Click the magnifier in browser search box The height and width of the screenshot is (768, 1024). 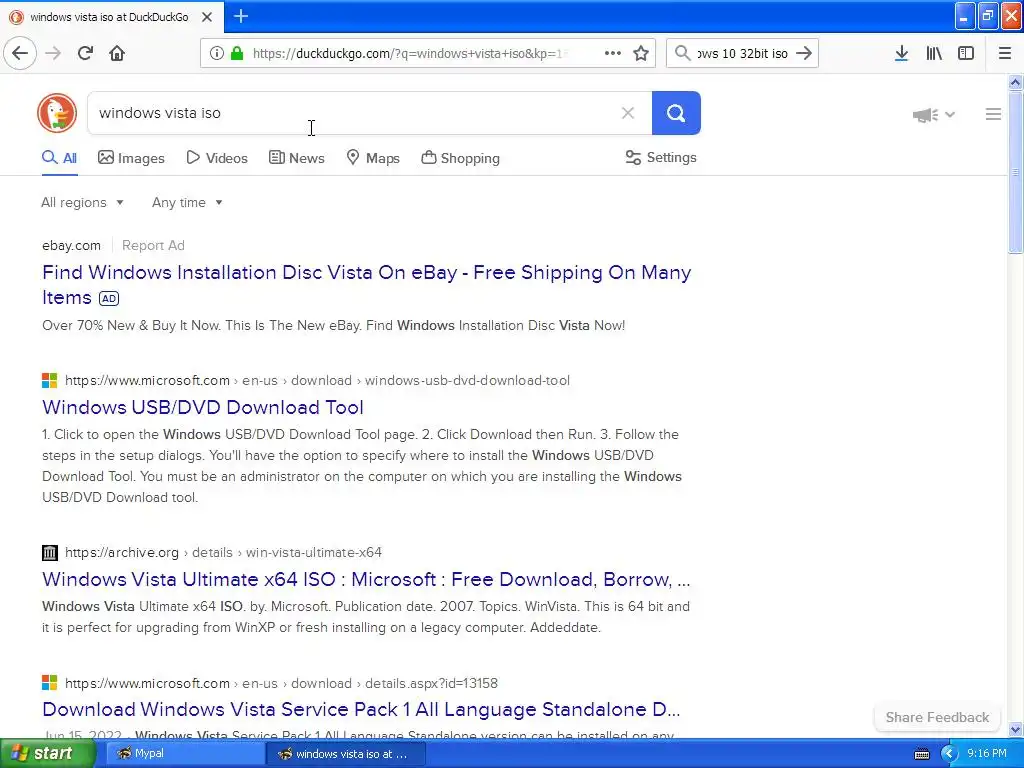pos(682,53)
